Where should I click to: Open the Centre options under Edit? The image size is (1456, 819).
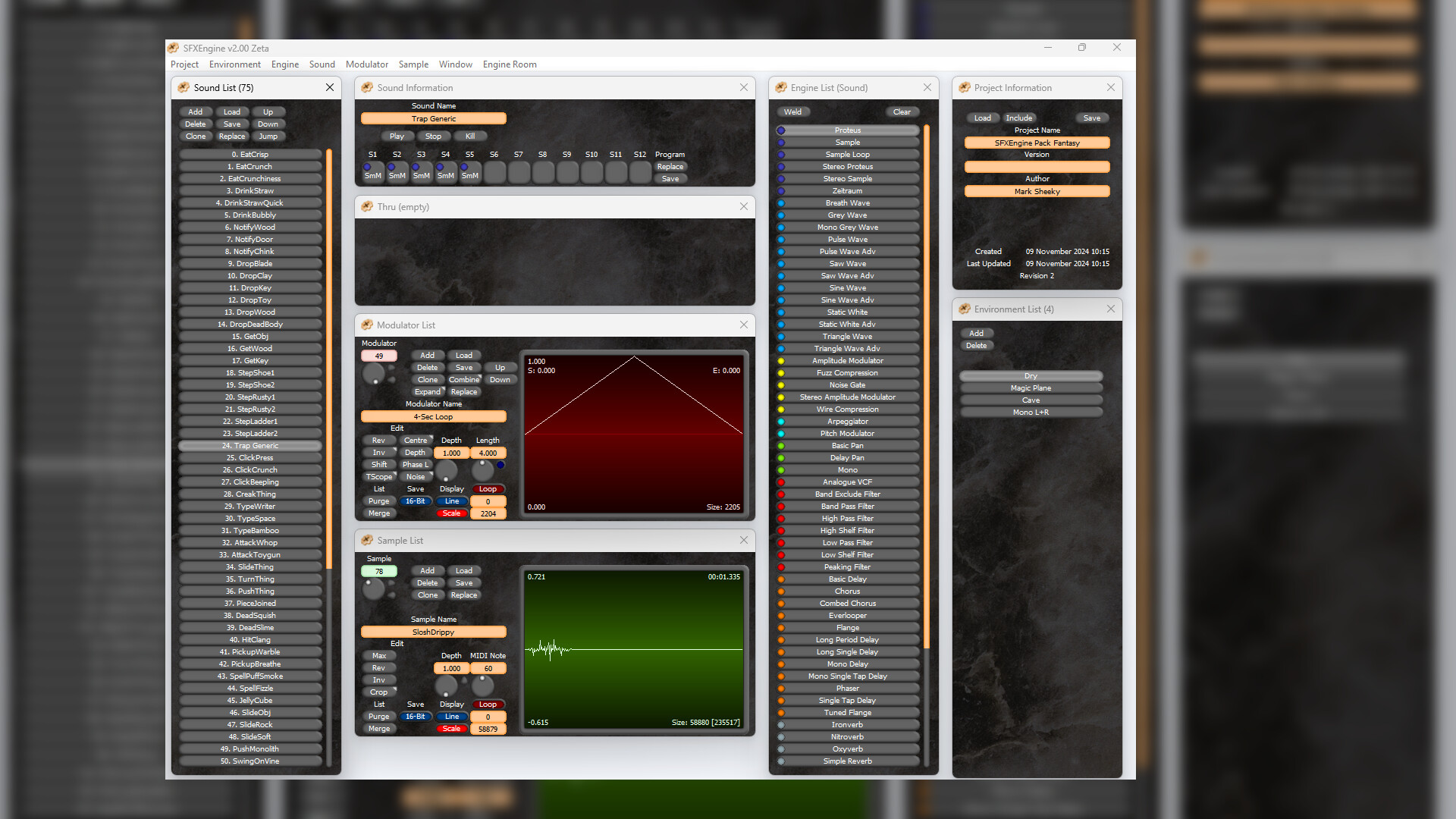pyautogui.click(x=416, y=440)
